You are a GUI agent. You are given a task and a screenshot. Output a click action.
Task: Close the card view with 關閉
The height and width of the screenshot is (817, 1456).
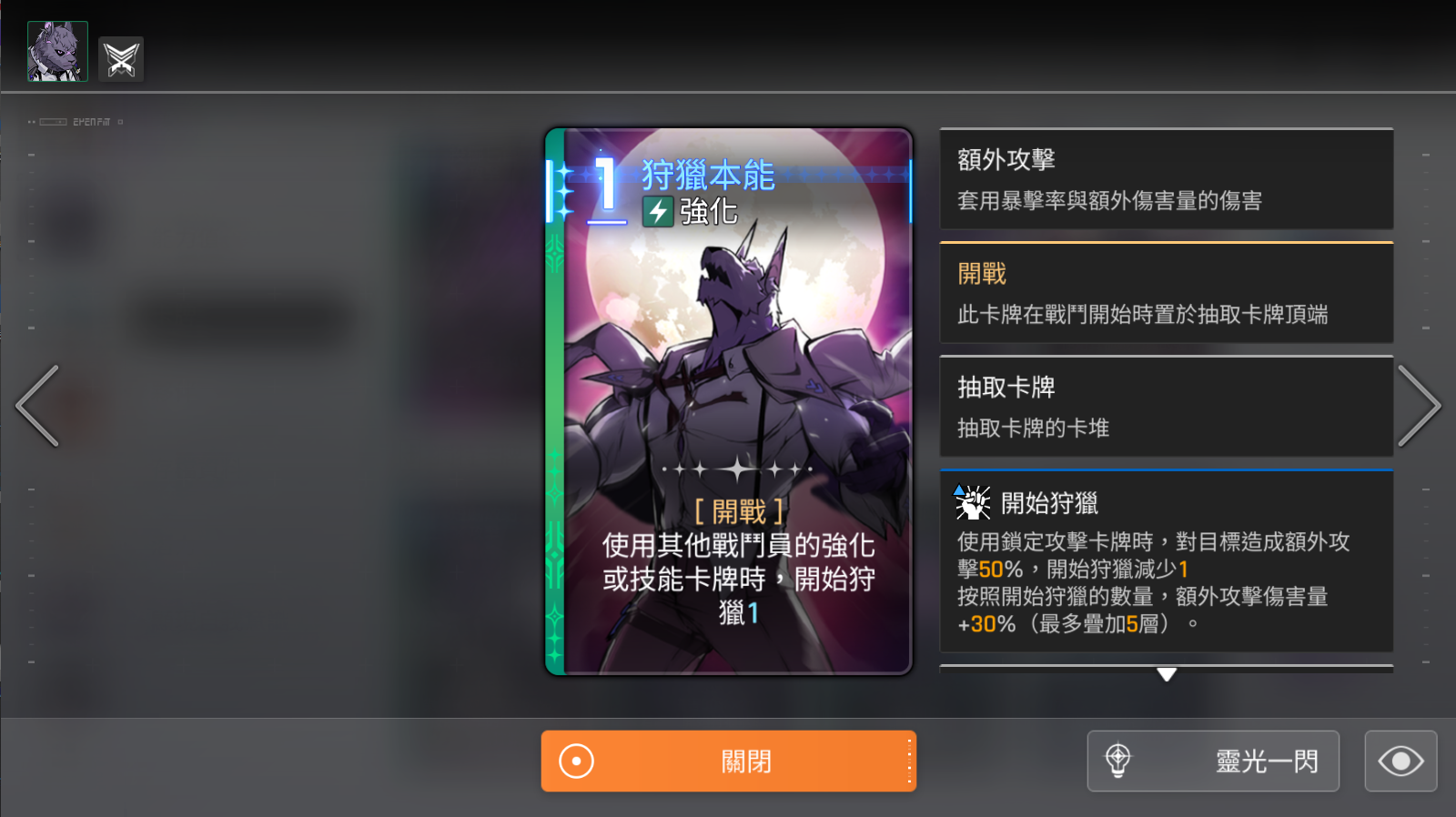(729, 761)
